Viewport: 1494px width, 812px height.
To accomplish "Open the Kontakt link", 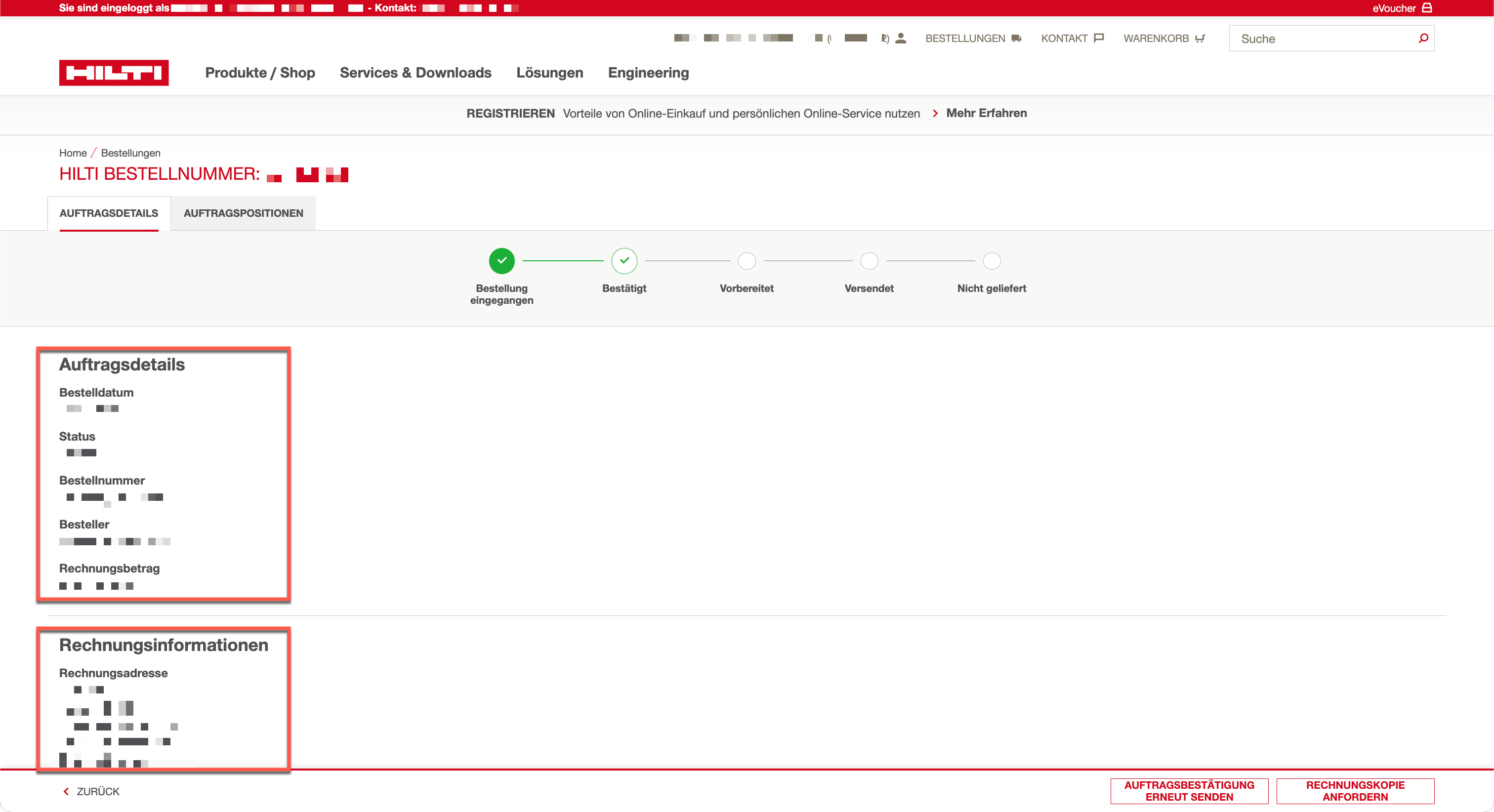I will click(1064, 39).
